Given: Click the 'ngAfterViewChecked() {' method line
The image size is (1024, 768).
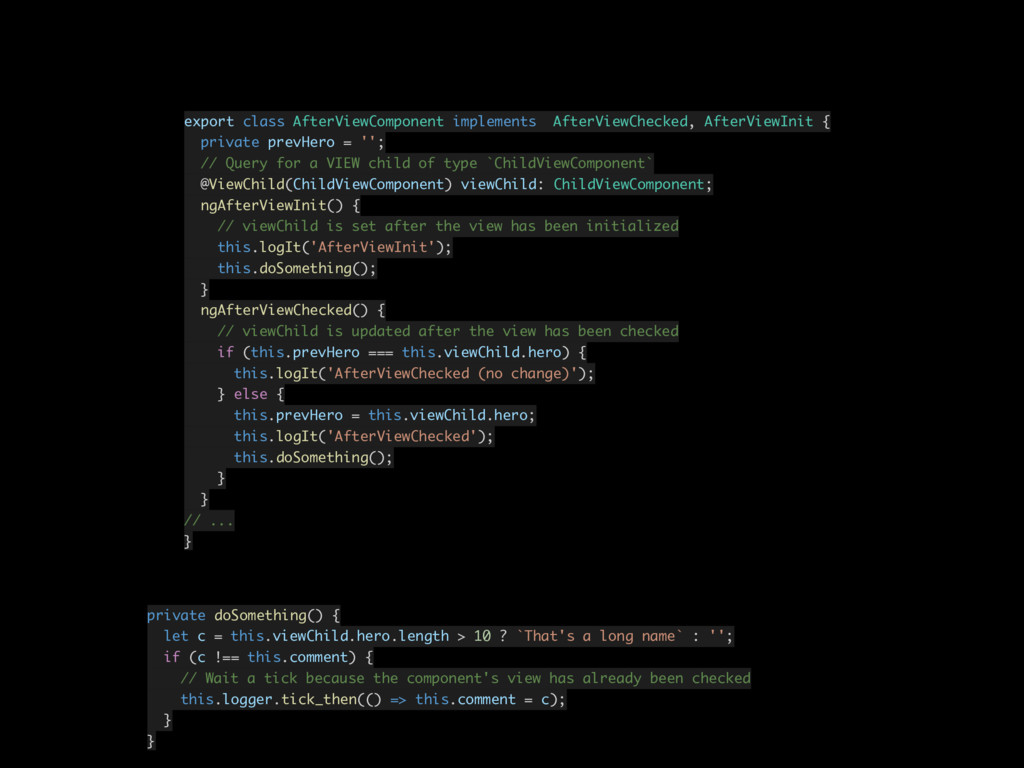Looking at the screenshot, I should (x=293, y=310).
